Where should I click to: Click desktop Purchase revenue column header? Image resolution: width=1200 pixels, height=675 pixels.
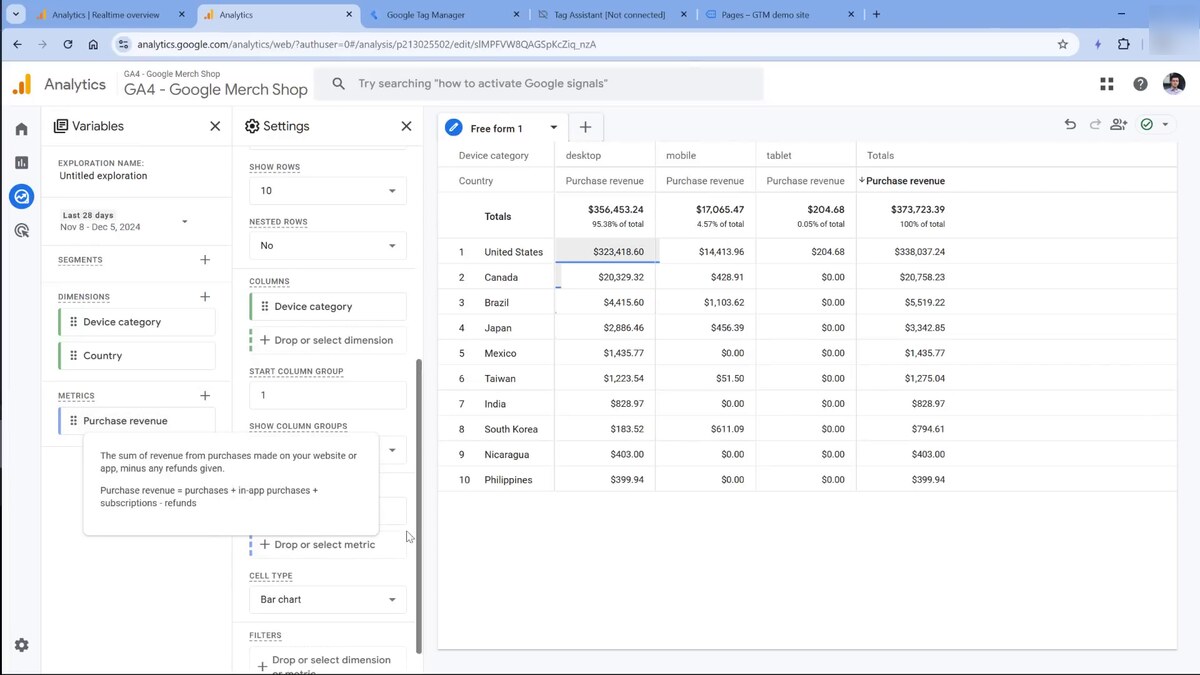(x=604, y=181)
